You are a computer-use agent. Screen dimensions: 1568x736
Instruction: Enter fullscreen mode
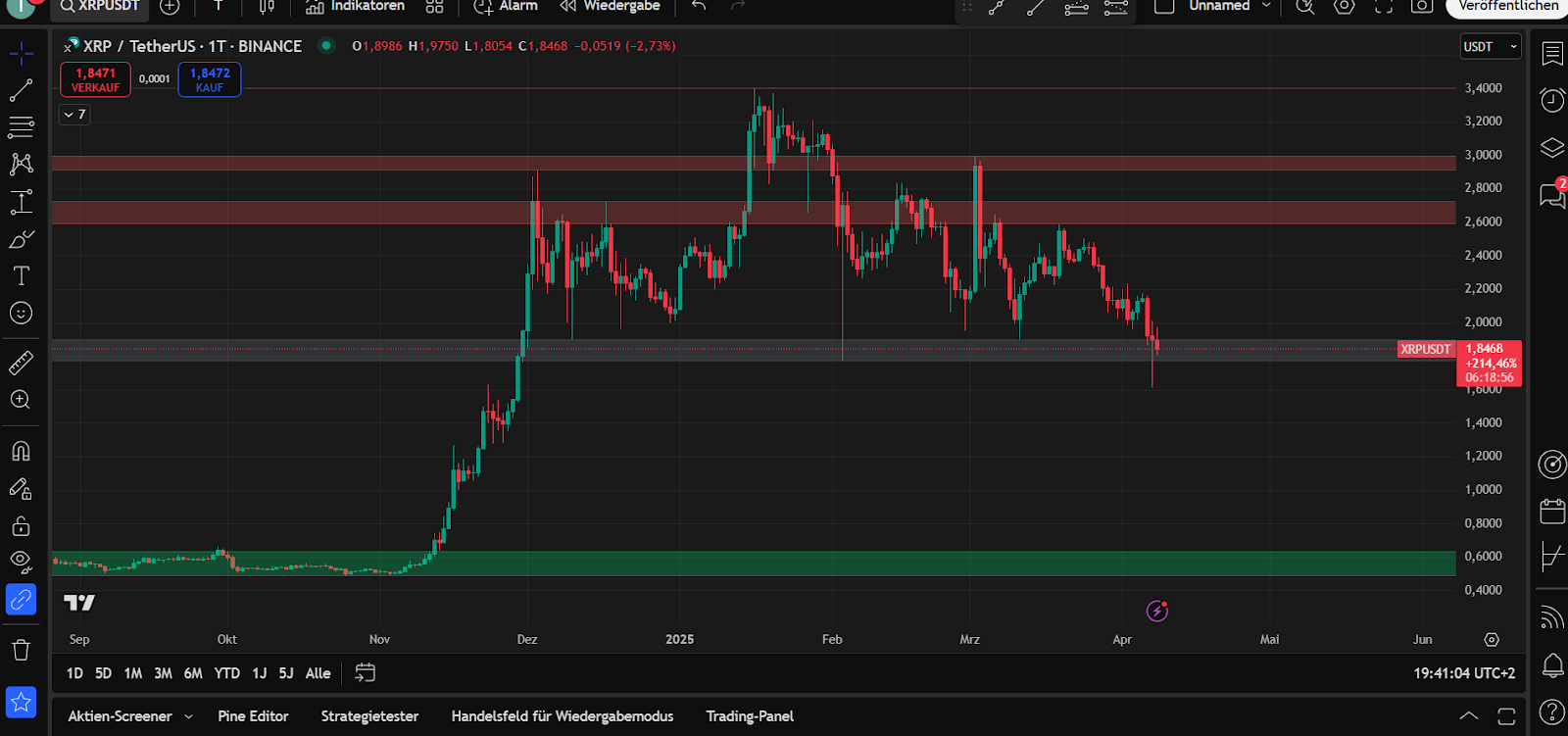click(1384, 6)
